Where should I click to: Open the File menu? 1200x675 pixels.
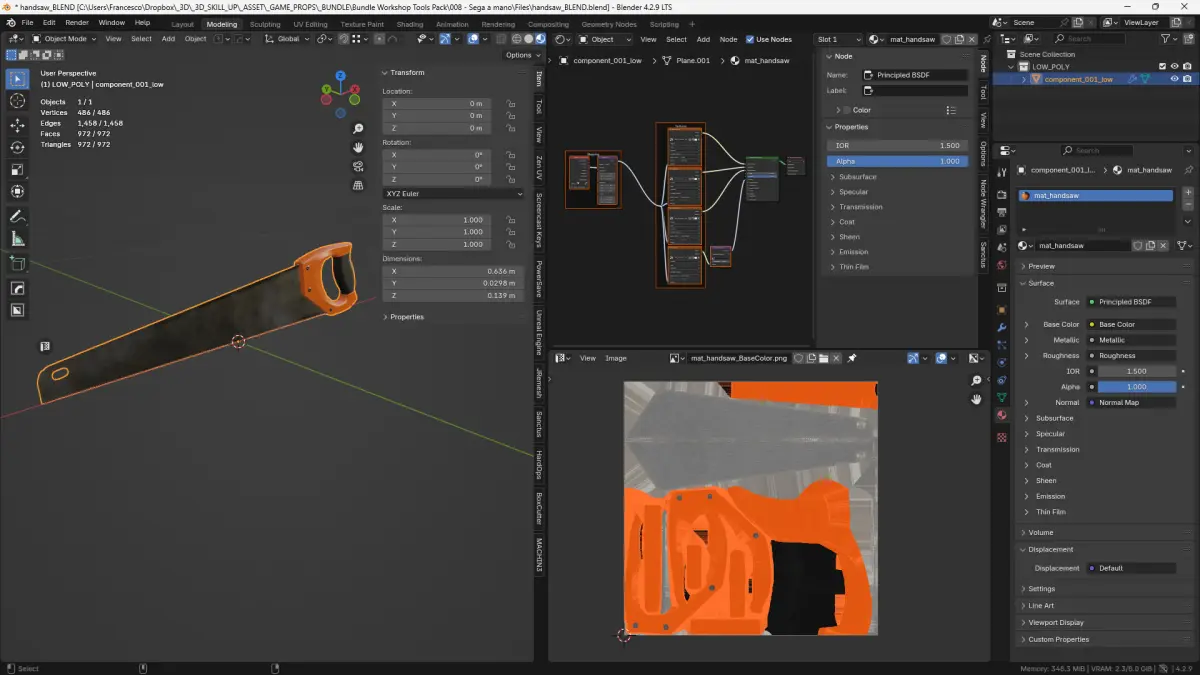click(x=25, y=22)
